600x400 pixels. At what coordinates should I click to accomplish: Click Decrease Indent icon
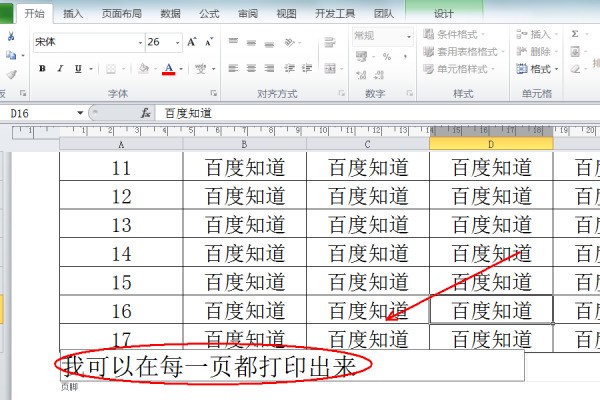(289, 69)
